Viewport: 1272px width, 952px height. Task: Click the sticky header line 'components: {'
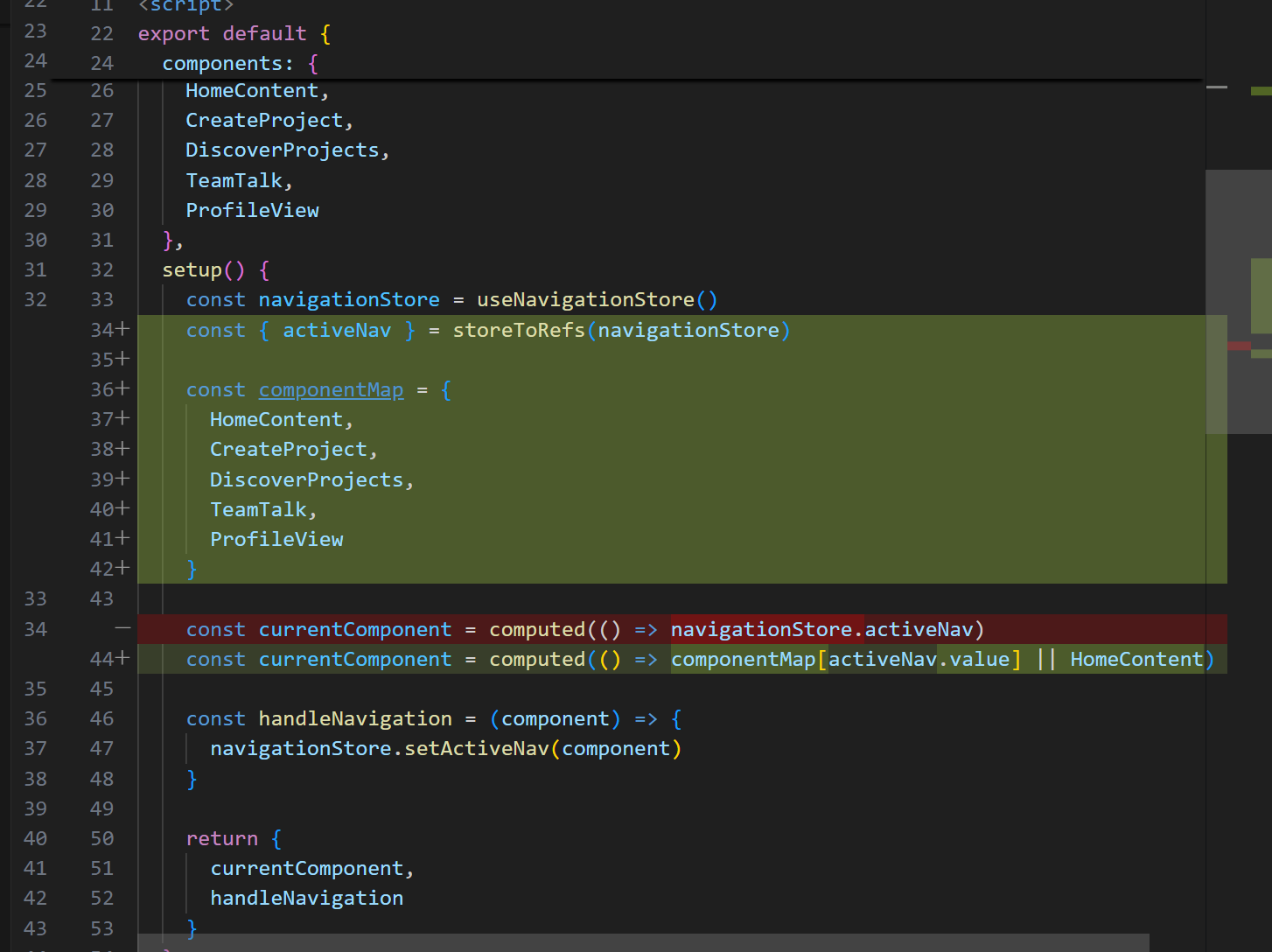(241, 63)
